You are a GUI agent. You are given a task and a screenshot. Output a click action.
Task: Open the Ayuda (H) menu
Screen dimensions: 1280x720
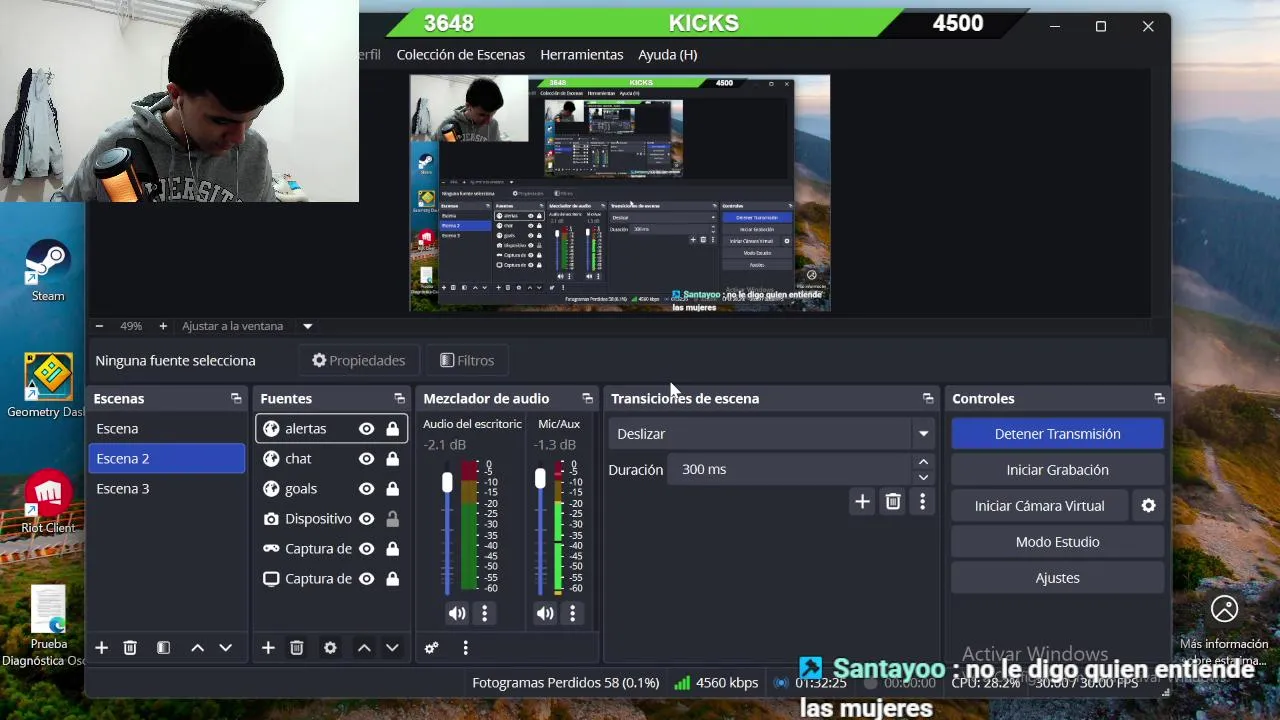pos(668,54)
